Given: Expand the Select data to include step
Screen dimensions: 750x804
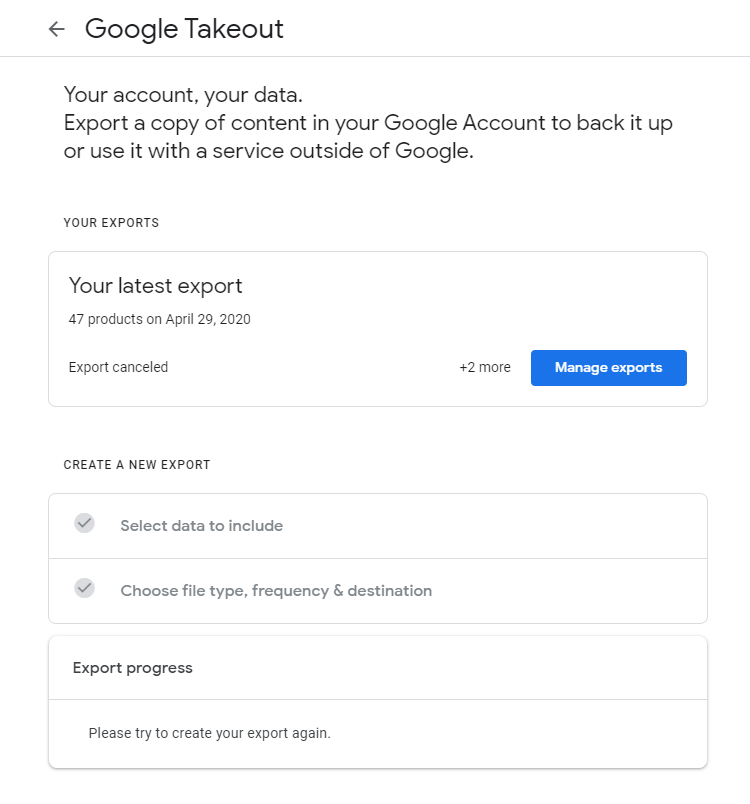Looking at the screenshot, I should (x=201, y=526).
